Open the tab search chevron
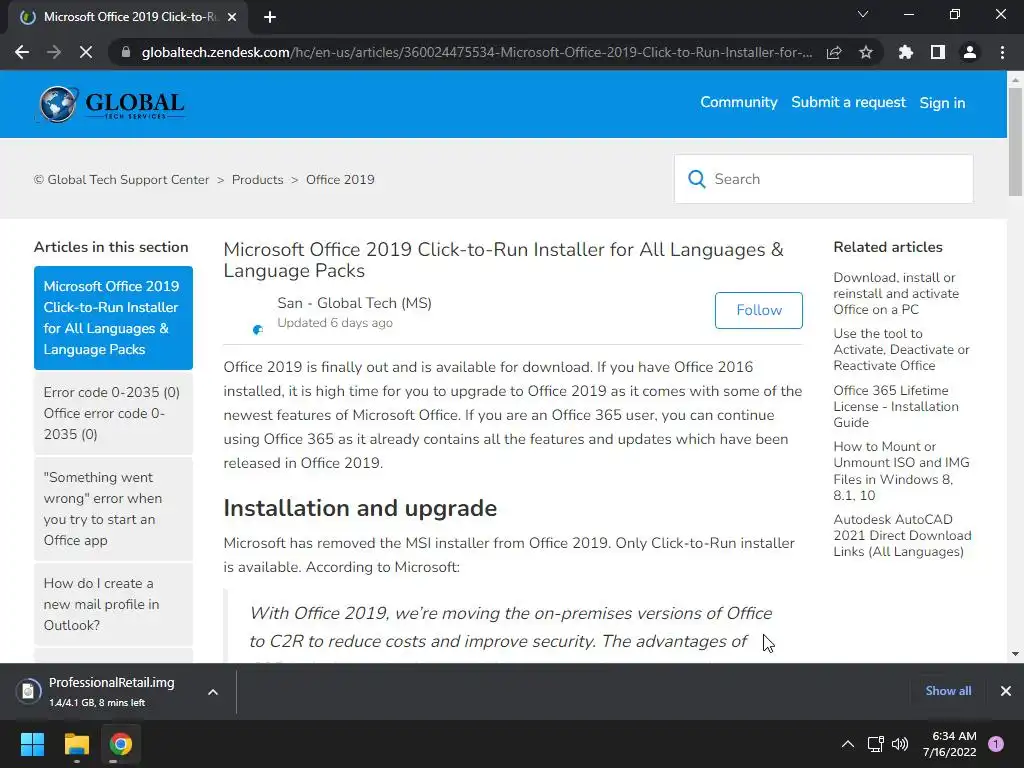Image resolution: width=1024 pixels, height=768 pixels. tap(863, 14)
